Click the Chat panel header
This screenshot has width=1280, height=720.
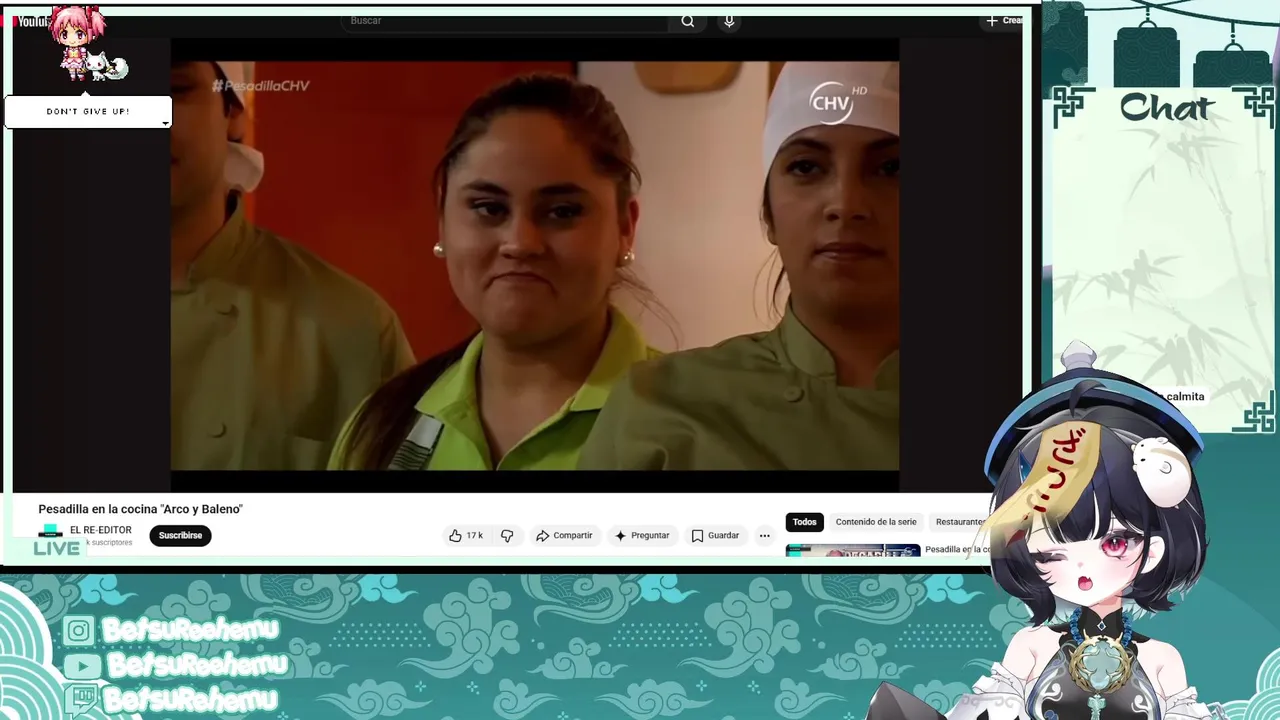1166,107
